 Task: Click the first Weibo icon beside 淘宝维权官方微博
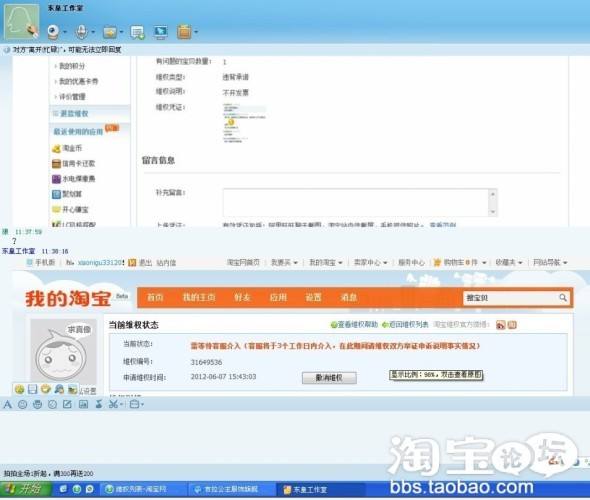click(x=500, y=325)
